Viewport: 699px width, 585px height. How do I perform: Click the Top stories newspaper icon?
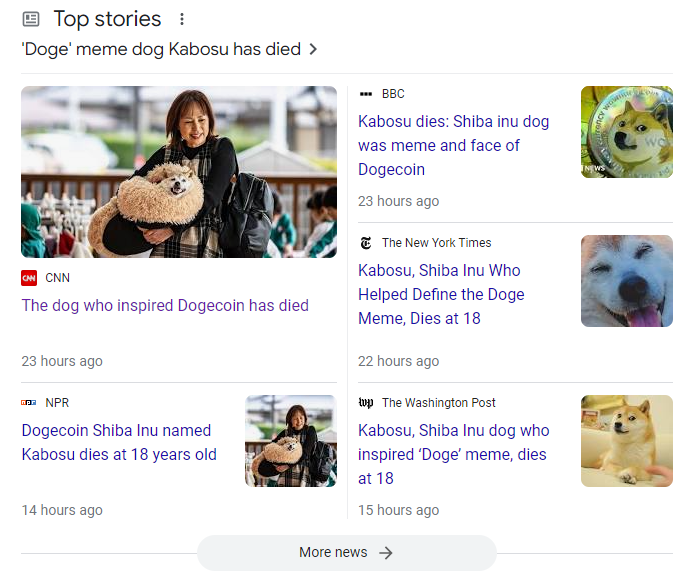[31, 19]
